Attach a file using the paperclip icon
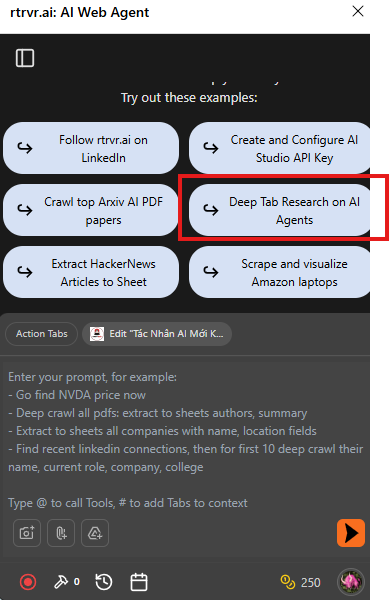The width and height of the screenshot is (390, 600). (x=61, y=533)
